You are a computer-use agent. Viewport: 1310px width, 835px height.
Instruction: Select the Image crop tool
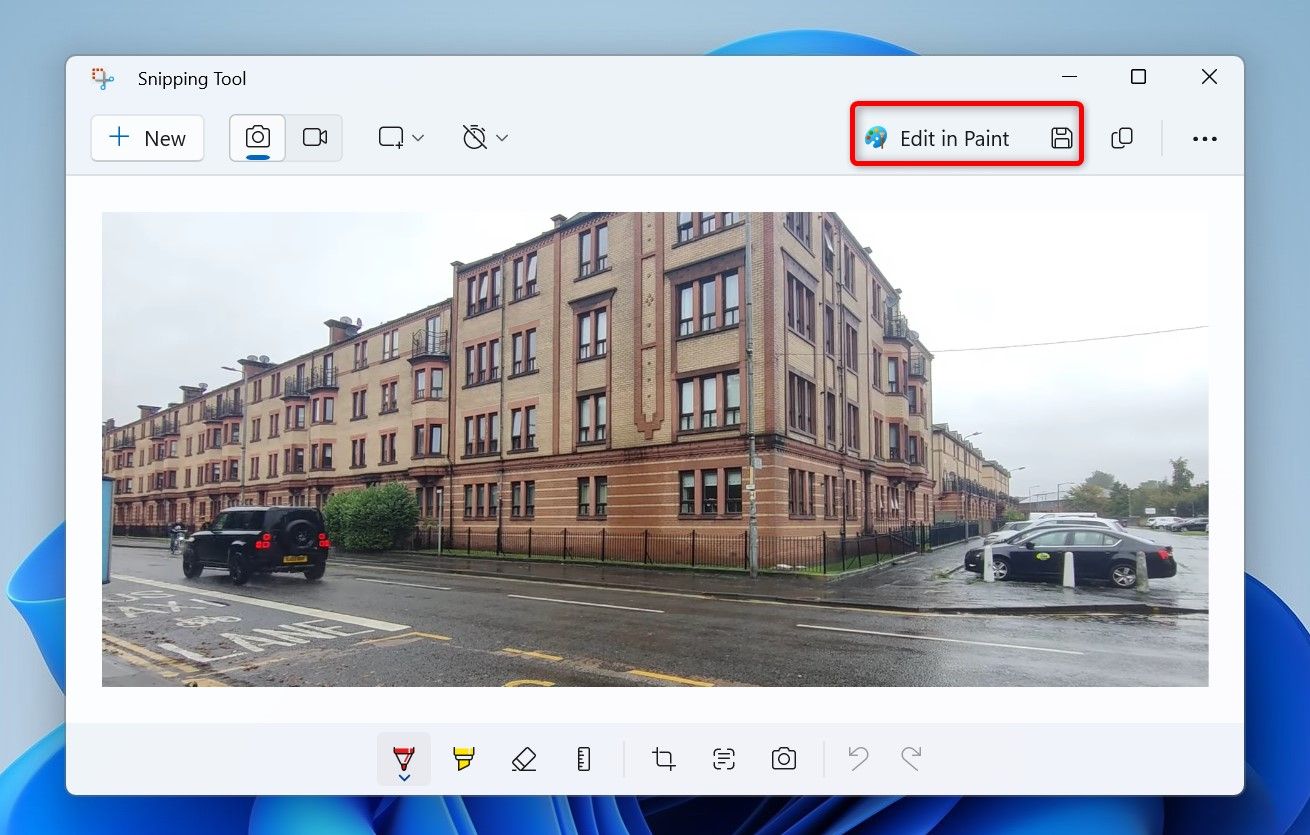point(664,759)
